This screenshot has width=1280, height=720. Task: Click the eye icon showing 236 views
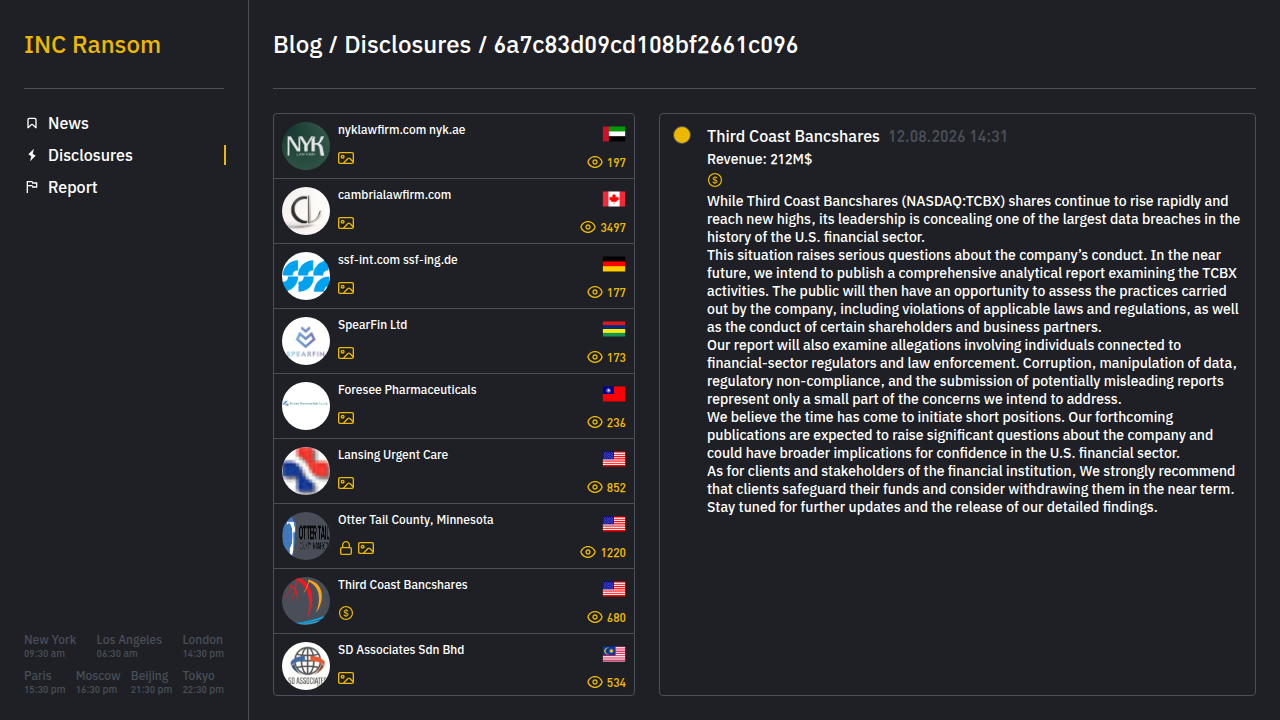click(595, 422)
